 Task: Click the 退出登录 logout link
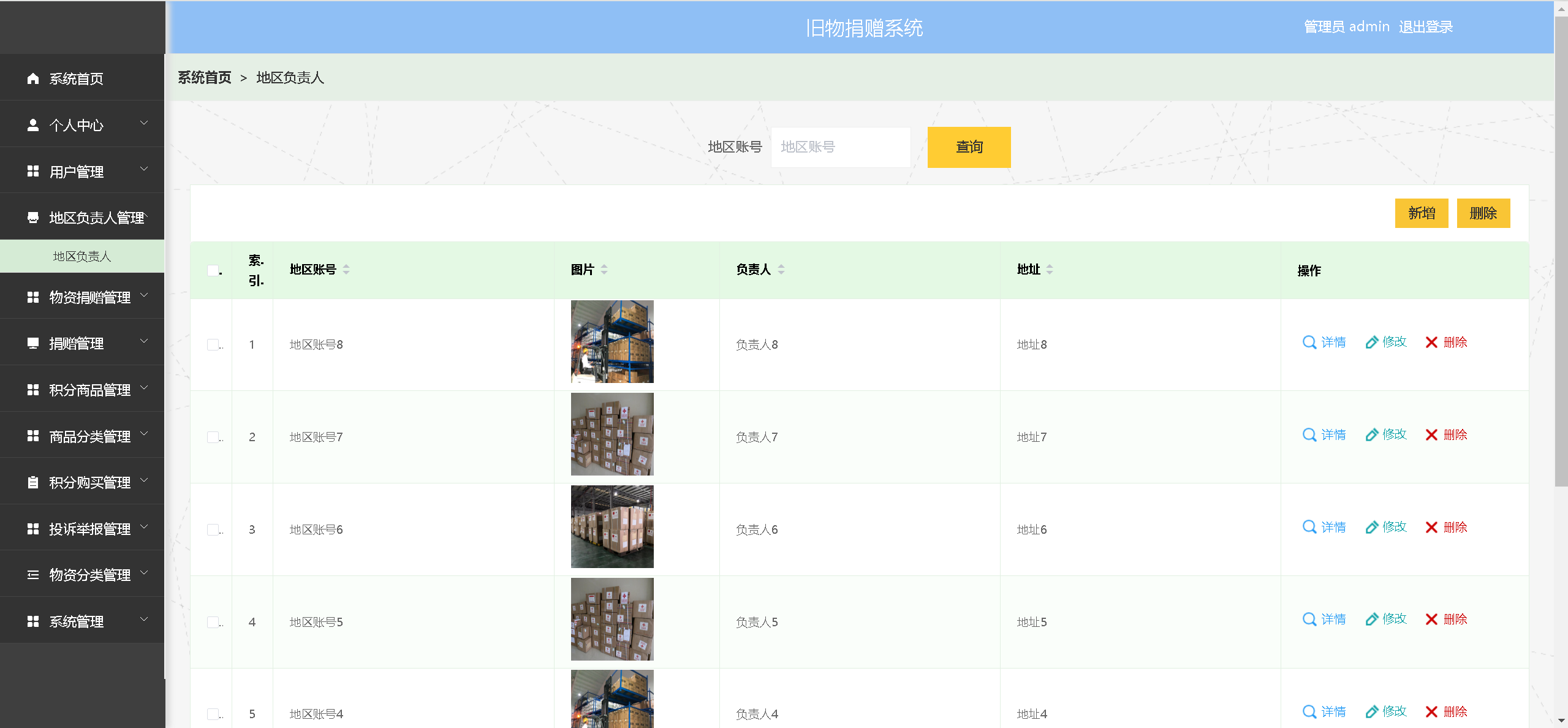click(1425, 27)
